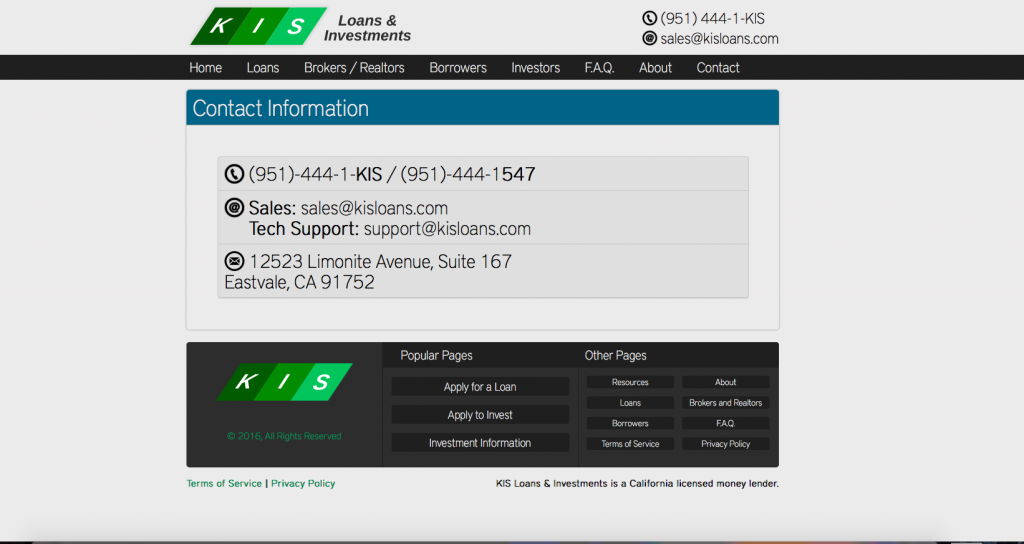Open the Terms of Service link below the footer
This screenshot has height=544, width=1024.
pyautogui.click(x=224, y=484)
